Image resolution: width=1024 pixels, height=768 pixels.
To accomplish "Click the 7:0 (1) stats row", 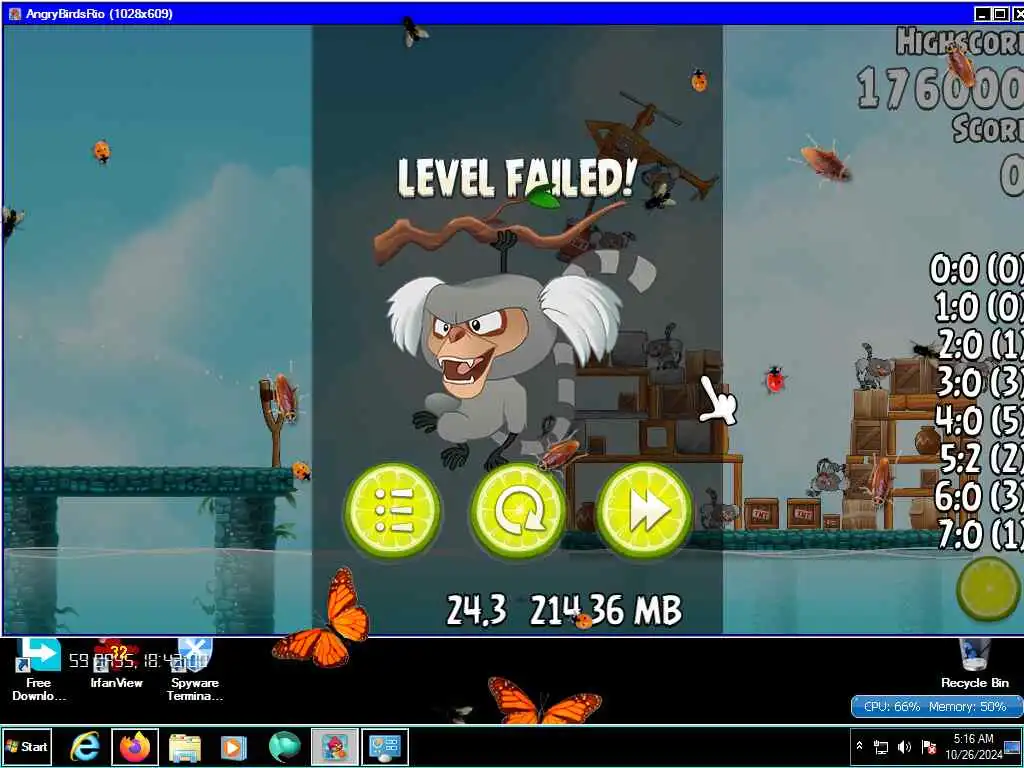I will tap(981, 534).
